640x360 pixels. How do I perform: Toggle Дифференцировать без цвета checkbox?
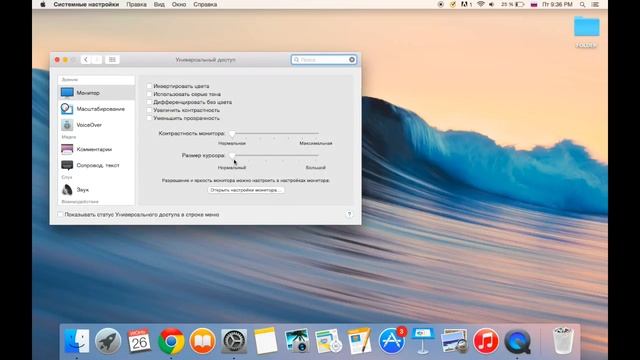point(149,102)
